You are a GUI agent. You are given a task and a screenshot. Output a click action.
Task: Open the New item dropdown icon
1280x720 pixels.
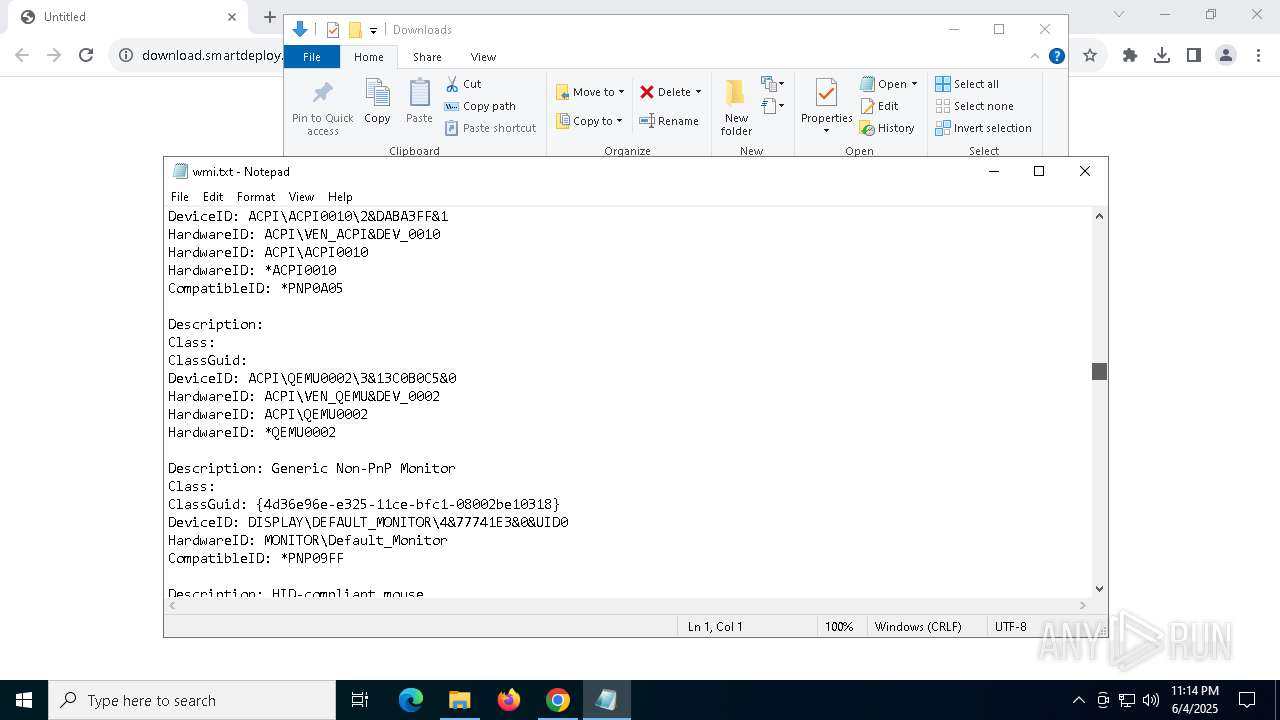click(773, 84)
